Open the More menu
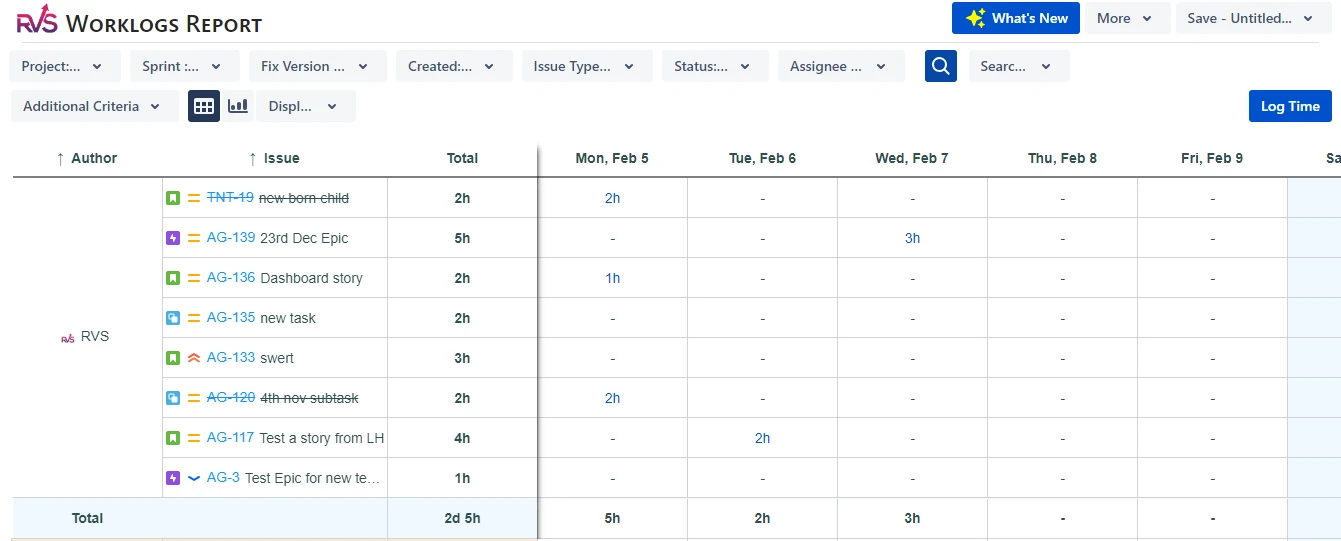 1125,18
